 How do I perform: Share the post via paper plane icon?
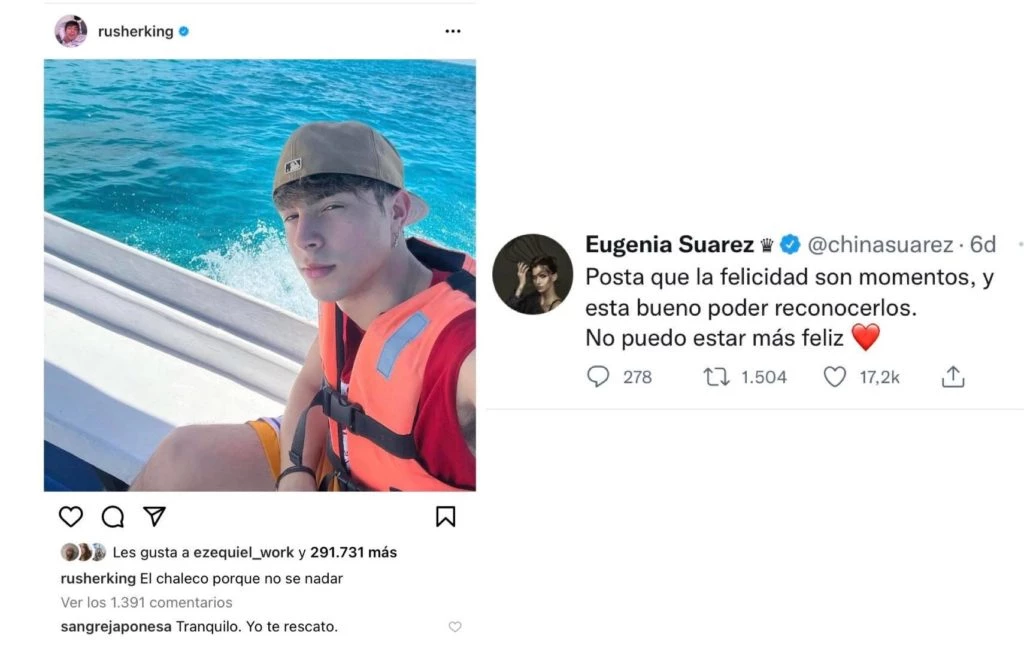click(154, 516)
